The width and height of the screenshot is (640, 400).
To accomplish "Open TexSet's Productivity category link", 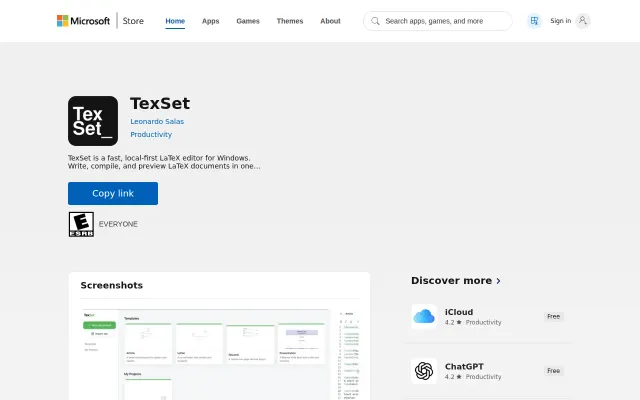I will point(151,134).
